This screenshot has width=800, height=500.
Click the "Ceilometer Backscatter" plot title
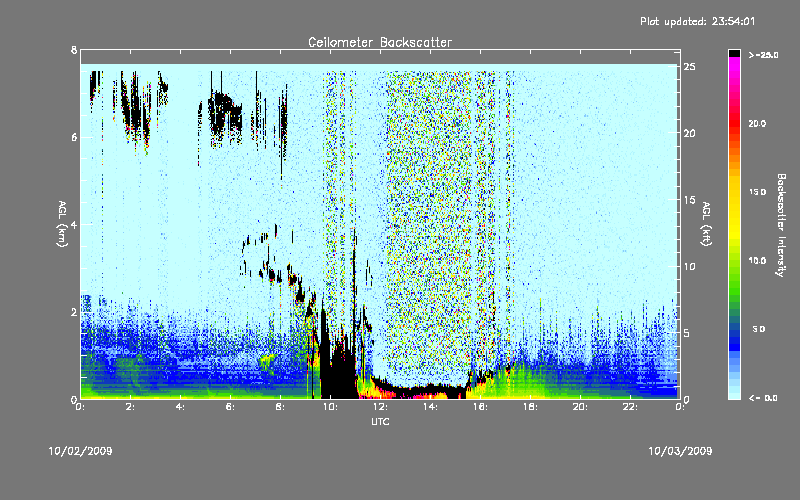(380, 42)
